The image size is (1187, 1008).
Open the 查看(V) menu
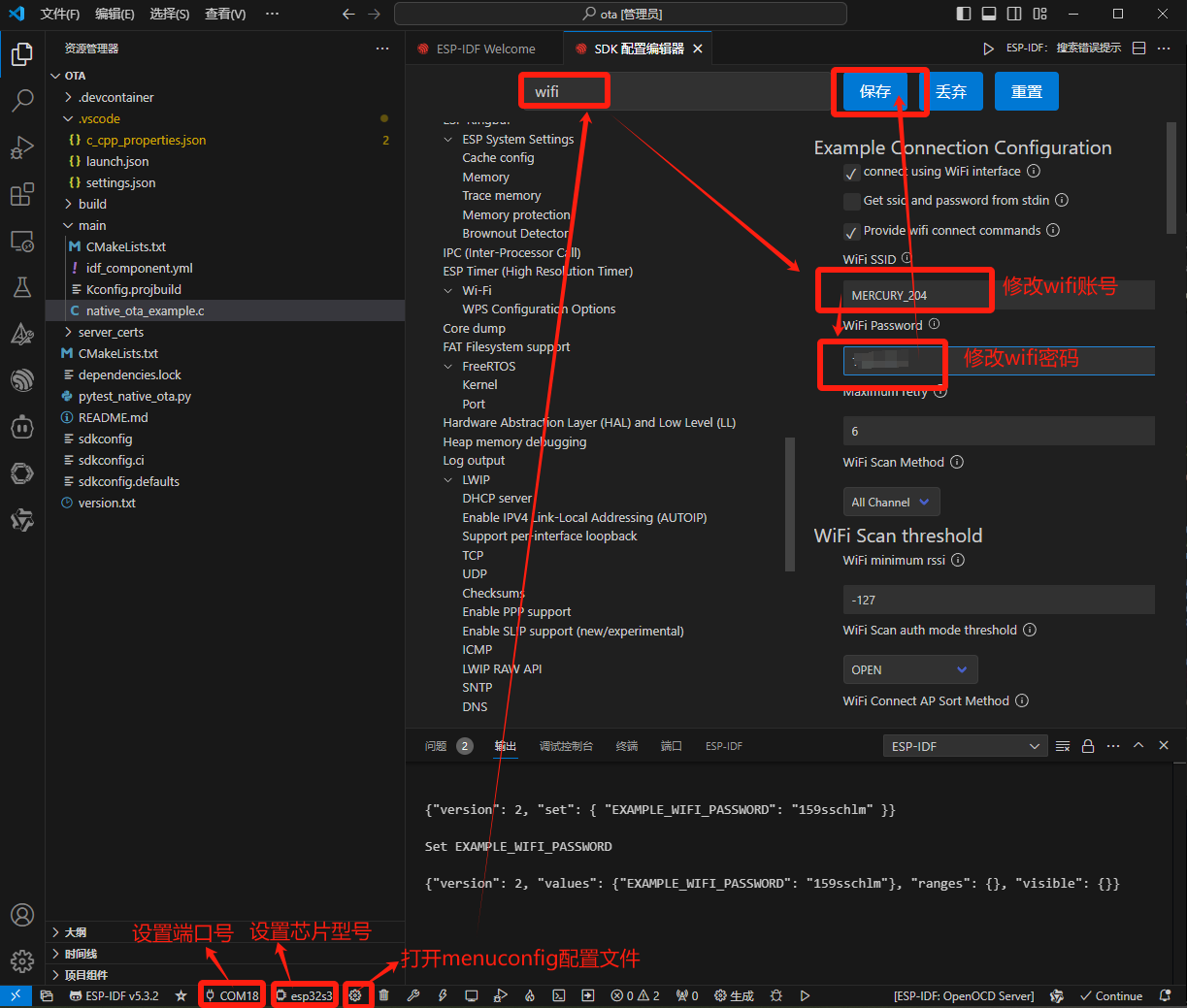click(x=225, y=14)
